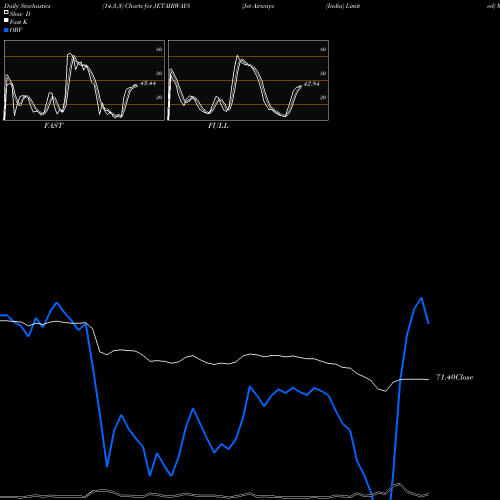
Task: Click the 20 level label in FAST chart
Action: point(159,97)
